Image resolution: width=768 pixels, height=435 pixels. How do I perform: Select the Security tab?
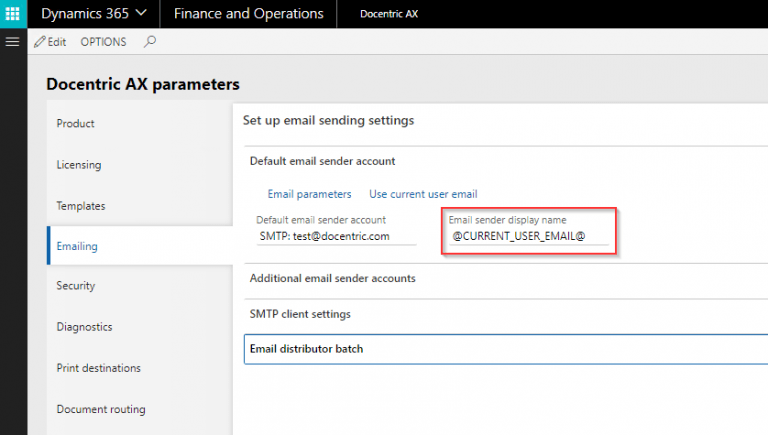click(140, 286)
